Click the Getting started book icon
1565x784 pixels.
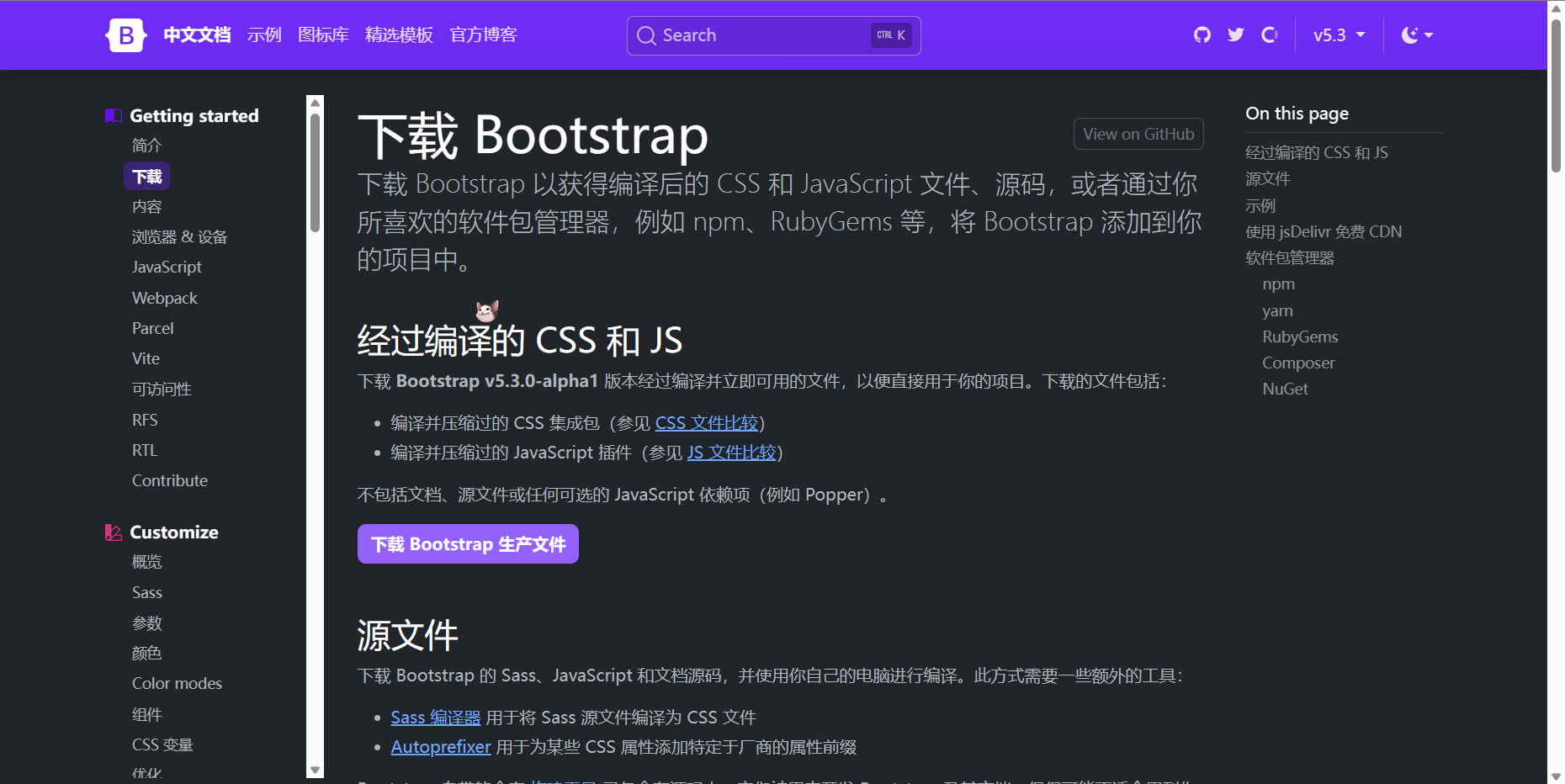point(113,116)
